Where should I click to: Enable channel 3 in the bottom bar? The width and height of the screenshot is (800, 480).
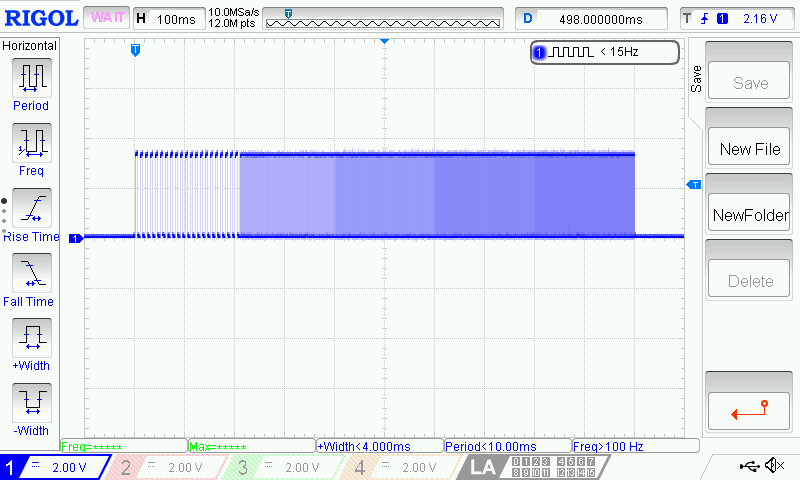click(280, 467)
